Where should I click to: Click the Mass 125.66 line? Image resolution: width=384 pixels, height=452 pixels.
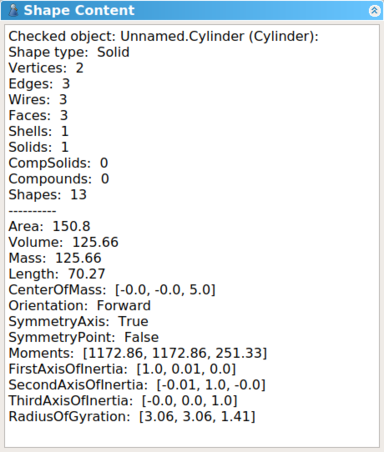pos(55,258)
